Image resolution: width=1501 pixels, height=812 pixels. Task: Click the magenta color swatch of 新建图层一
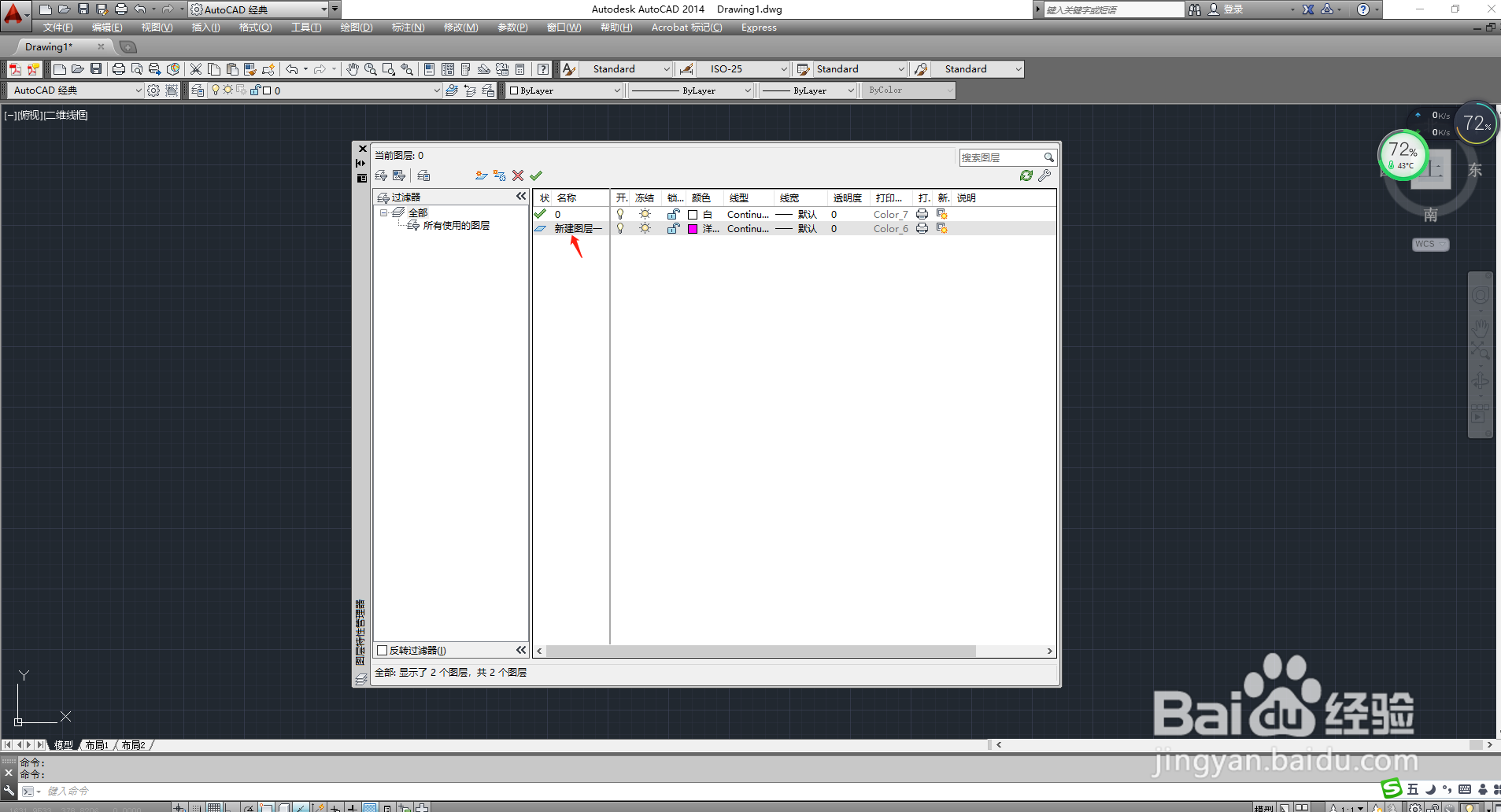pyautogui.click(x=693, y=228)
